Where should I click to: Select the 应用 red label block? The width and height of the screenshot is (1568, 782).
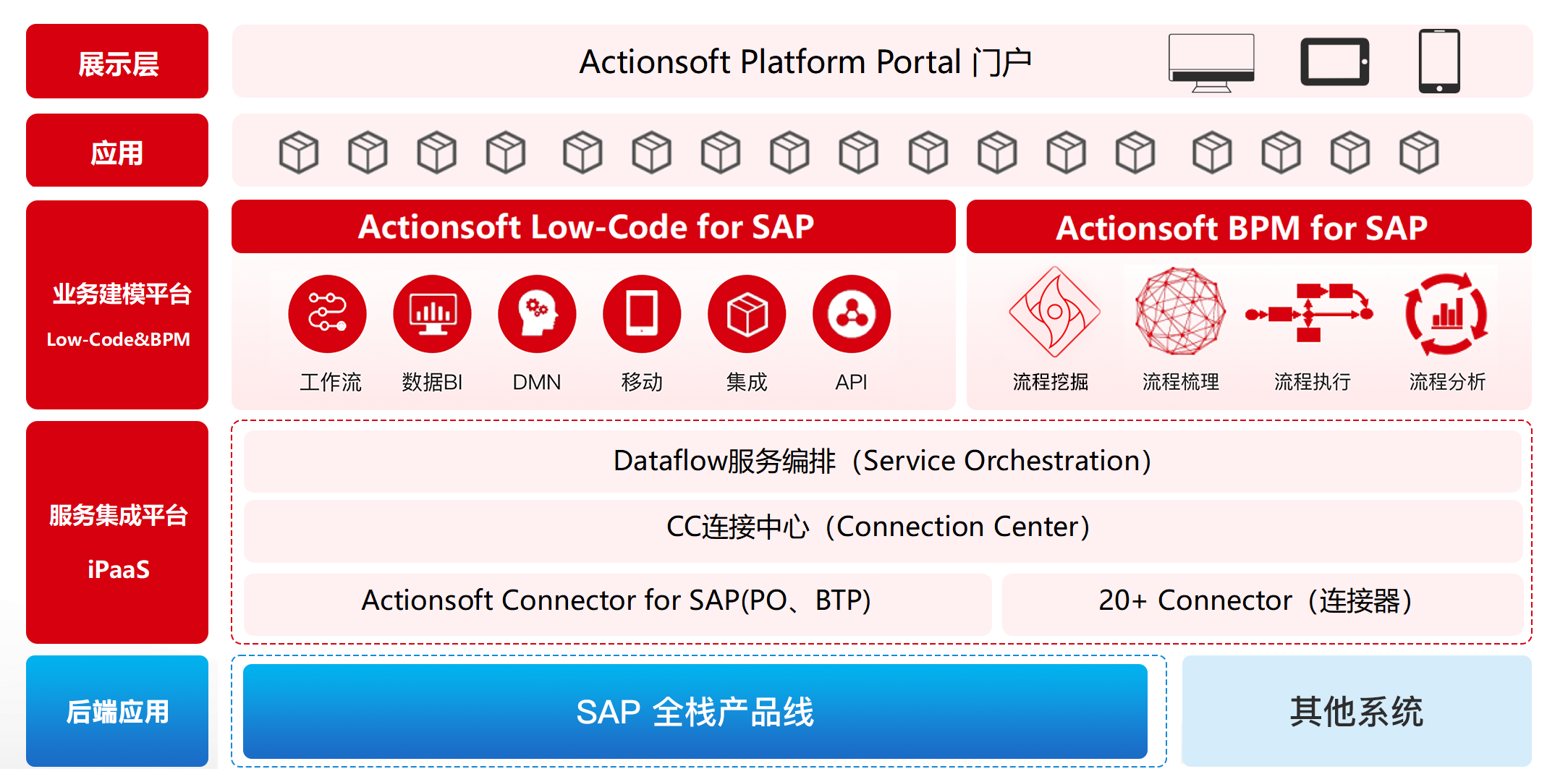pos(117,150)
